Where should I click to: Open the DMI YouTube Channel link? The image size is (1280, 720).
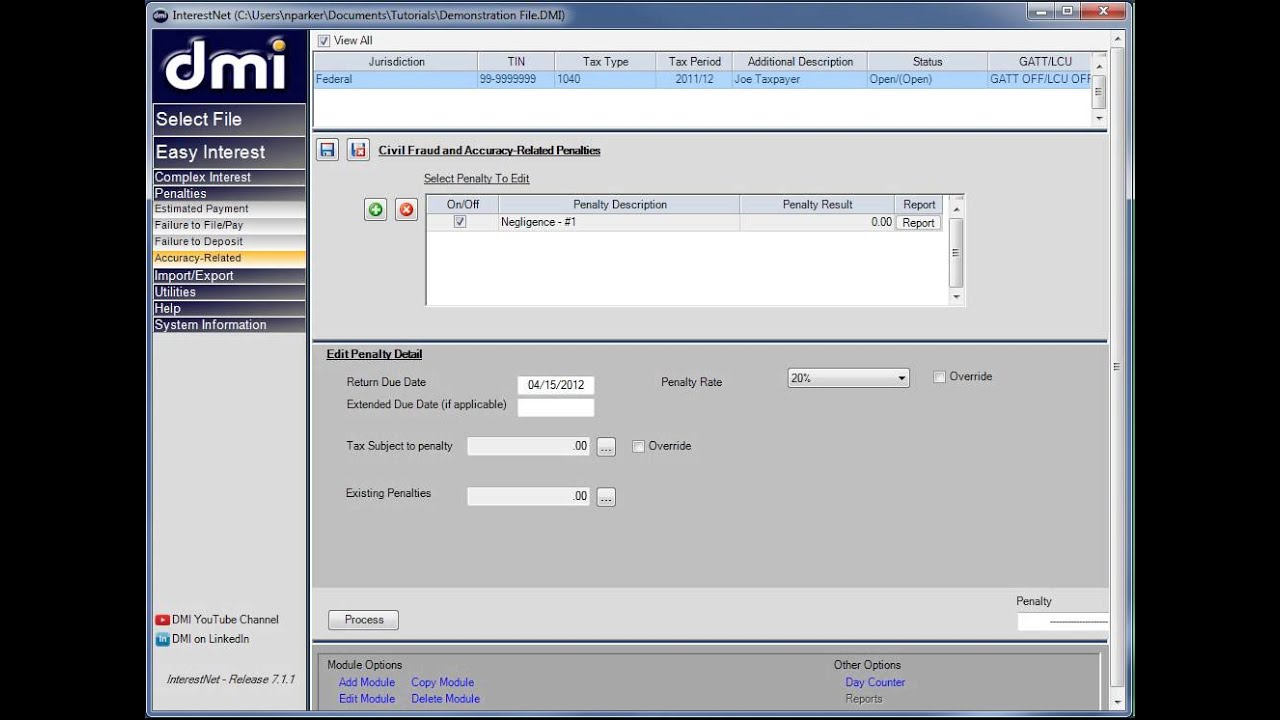click(225, 620)
